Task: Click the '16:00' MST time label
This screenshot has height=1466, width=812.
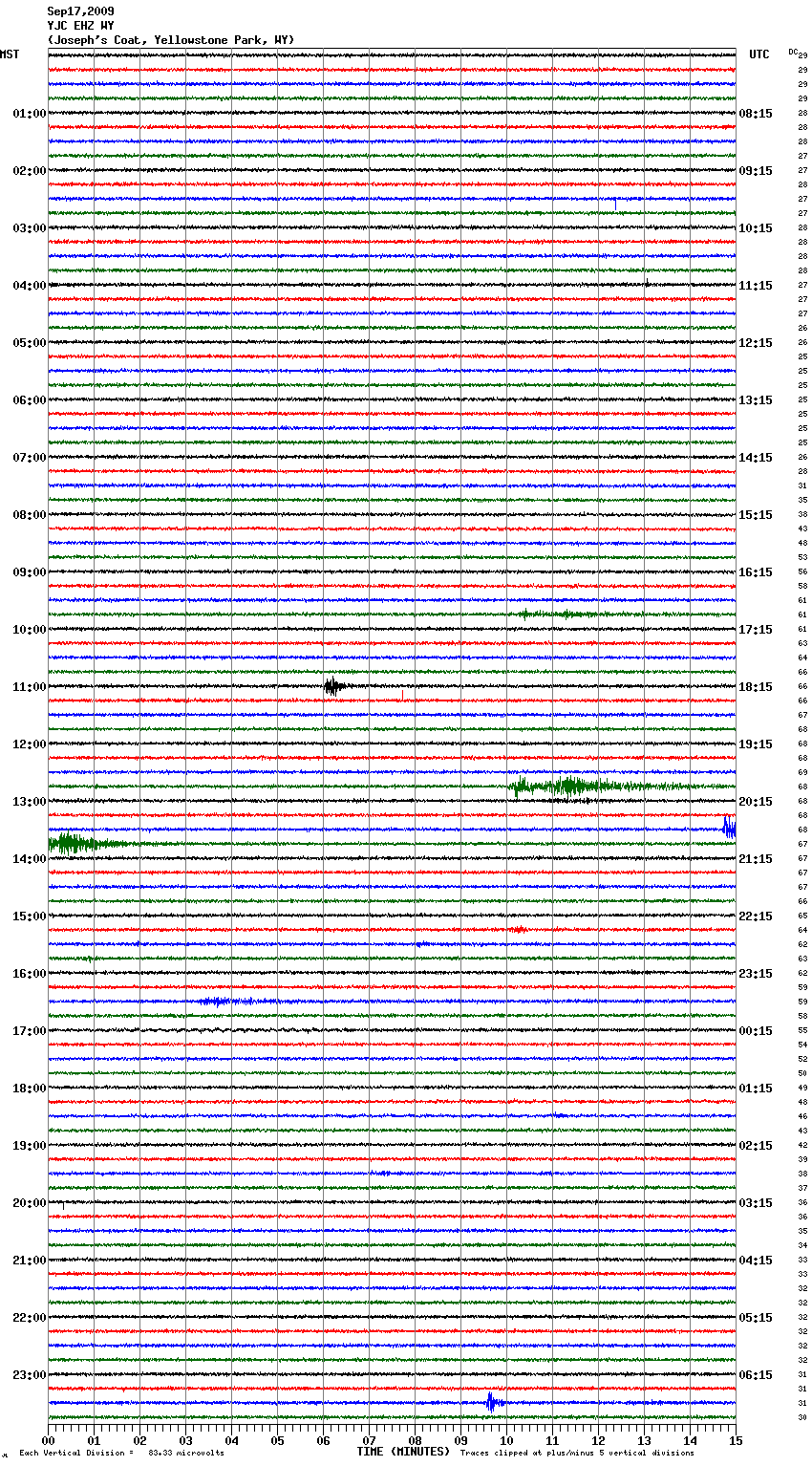Action: coord(29,974)
